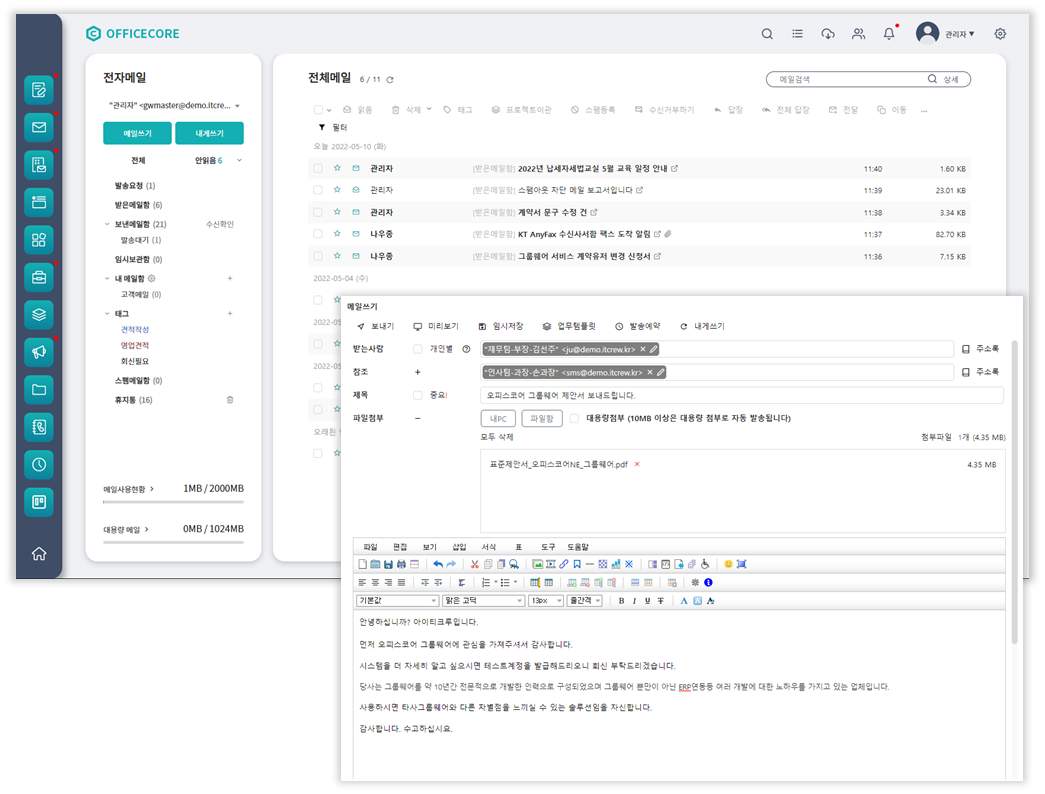Screen dimensions: 1045x794
Task: Open the 편집 menu in editor
Action: [x=400, y=547]
